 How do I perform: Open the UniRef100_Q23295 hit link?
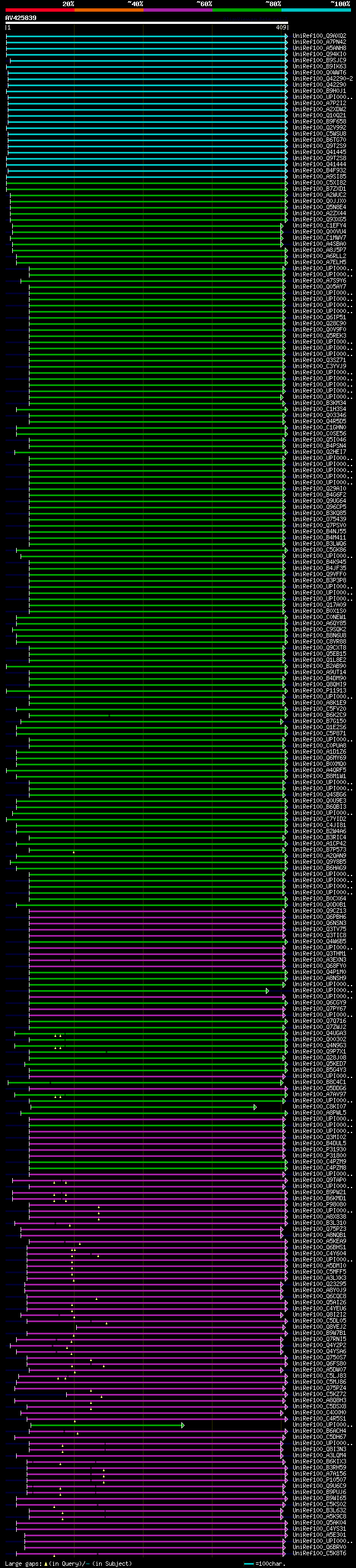[x=319, y=1284]
